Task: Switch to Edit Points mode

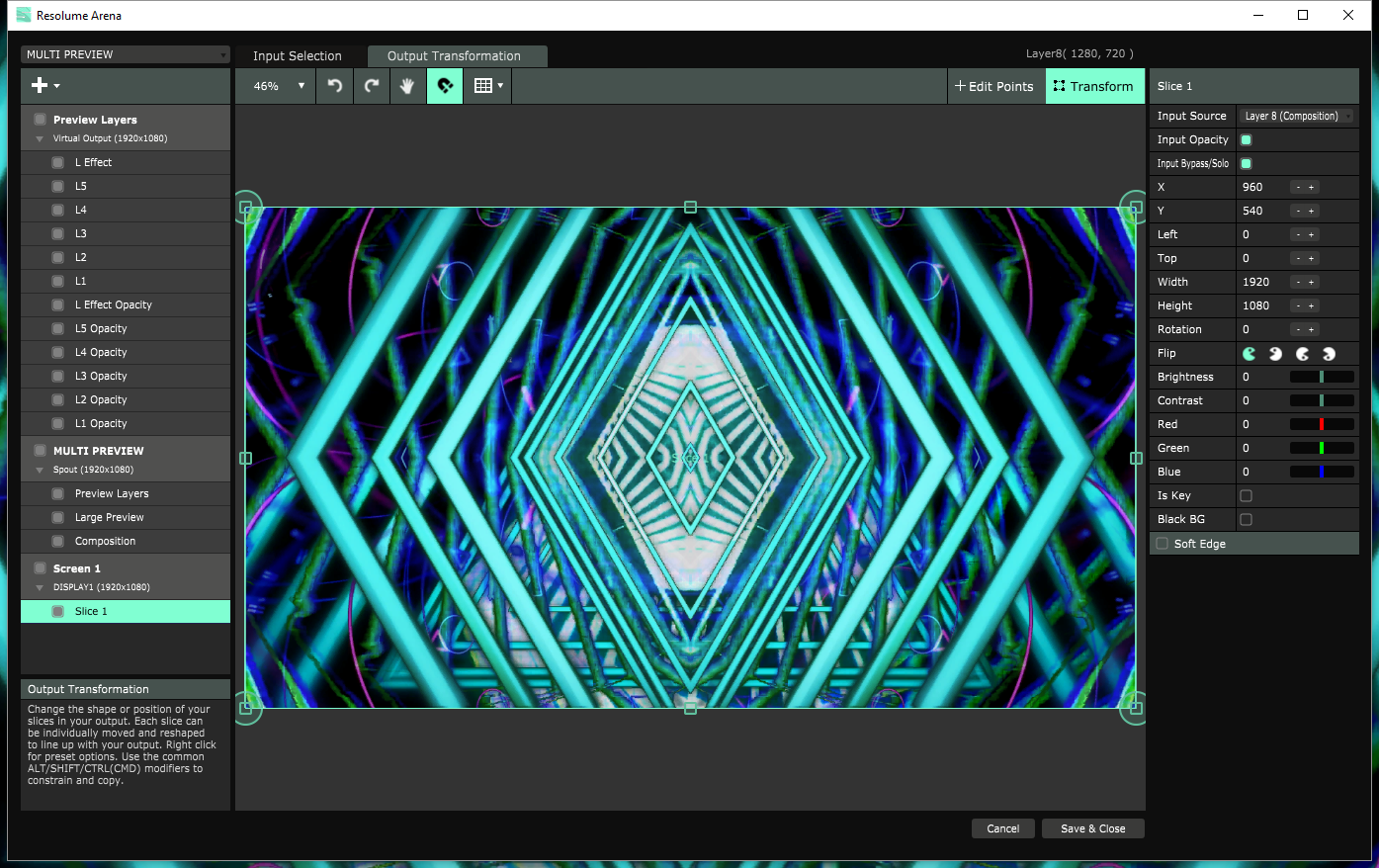Action: pyautogui.click(x=994, y=86)
